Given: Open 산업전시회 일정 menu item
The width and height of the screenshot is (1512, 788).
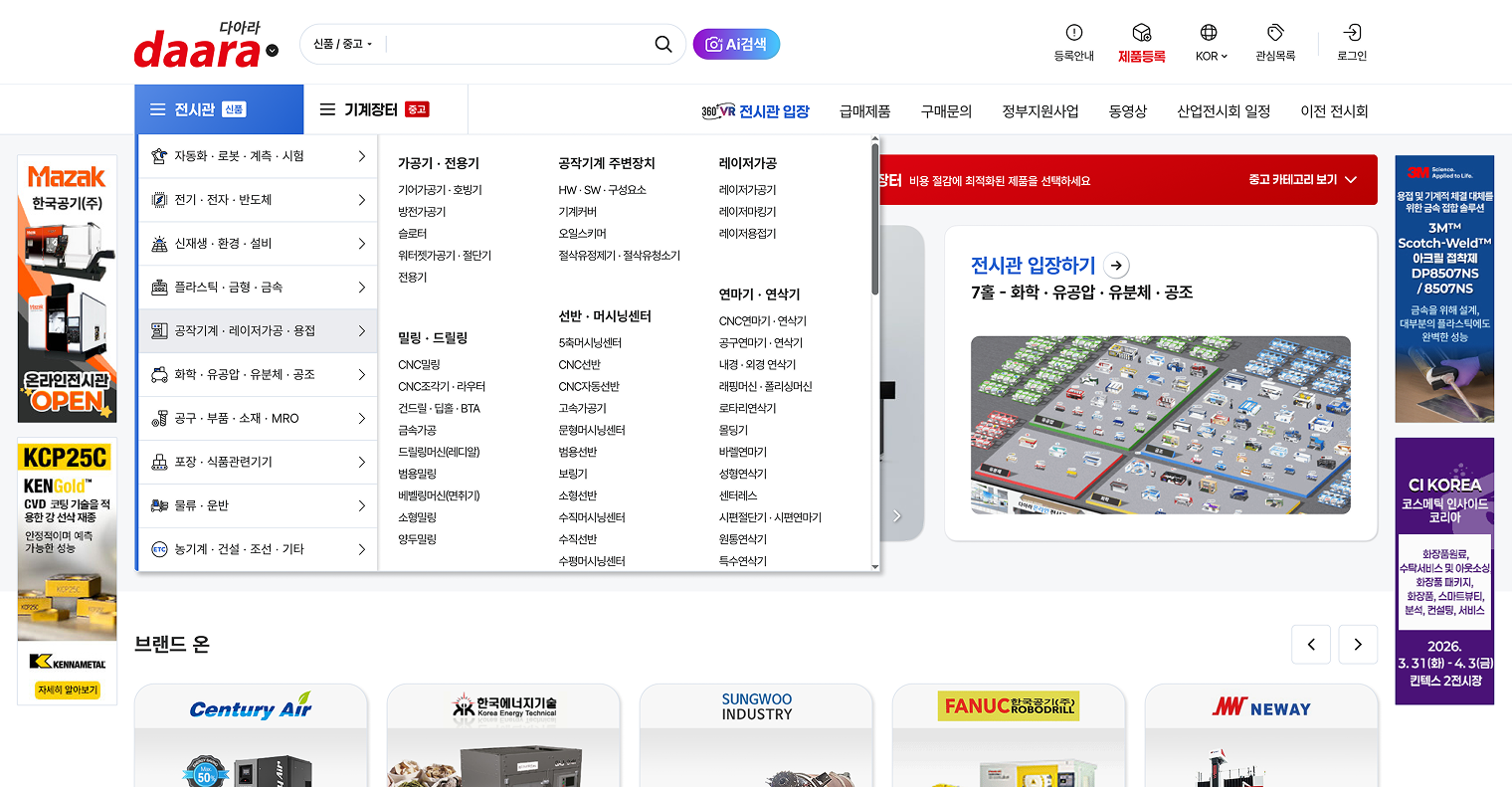Looking at the screenshot, I should tap(1224, 111).
